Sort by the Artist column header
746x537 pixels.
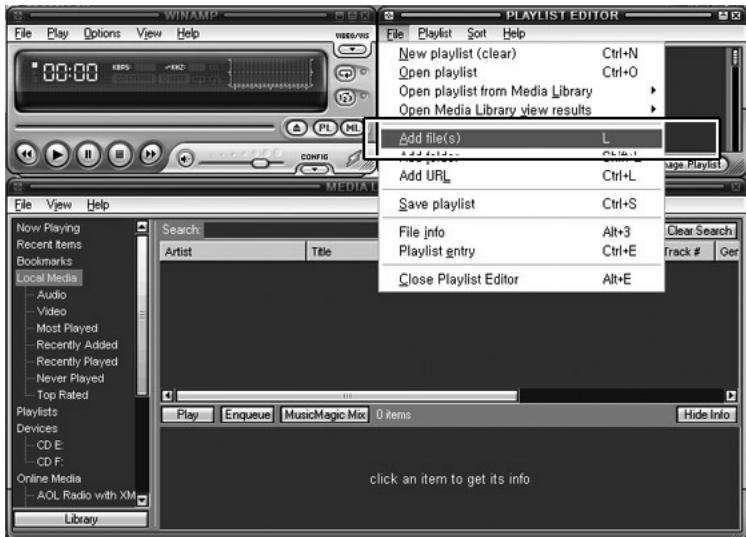point(233,252)
